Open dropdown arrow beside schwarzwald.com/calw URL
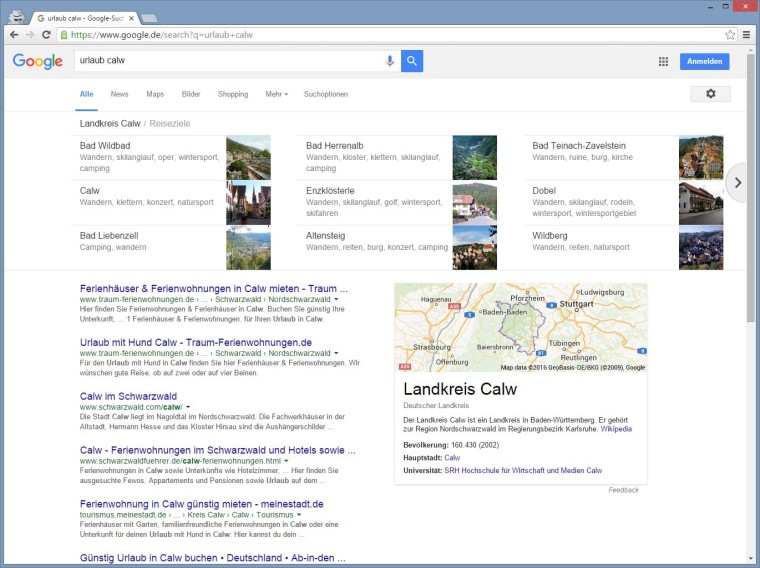The image size is (760, 568). pos(188,407)
